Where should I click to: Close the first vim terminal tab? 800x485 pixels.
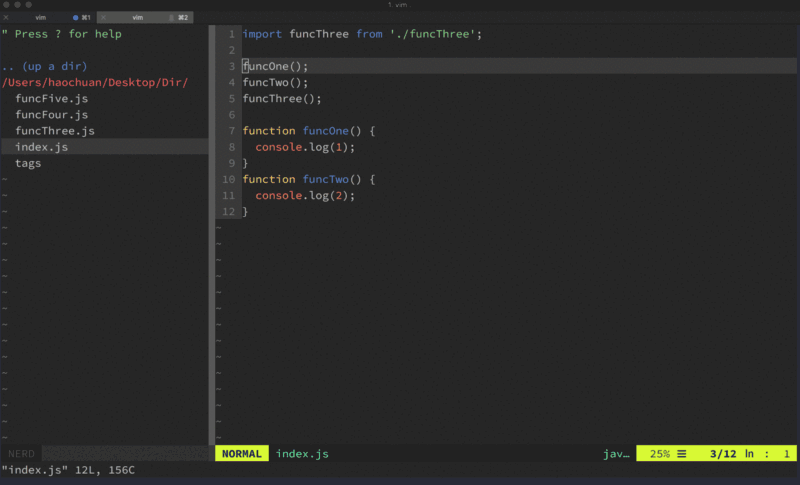(8, 18)
